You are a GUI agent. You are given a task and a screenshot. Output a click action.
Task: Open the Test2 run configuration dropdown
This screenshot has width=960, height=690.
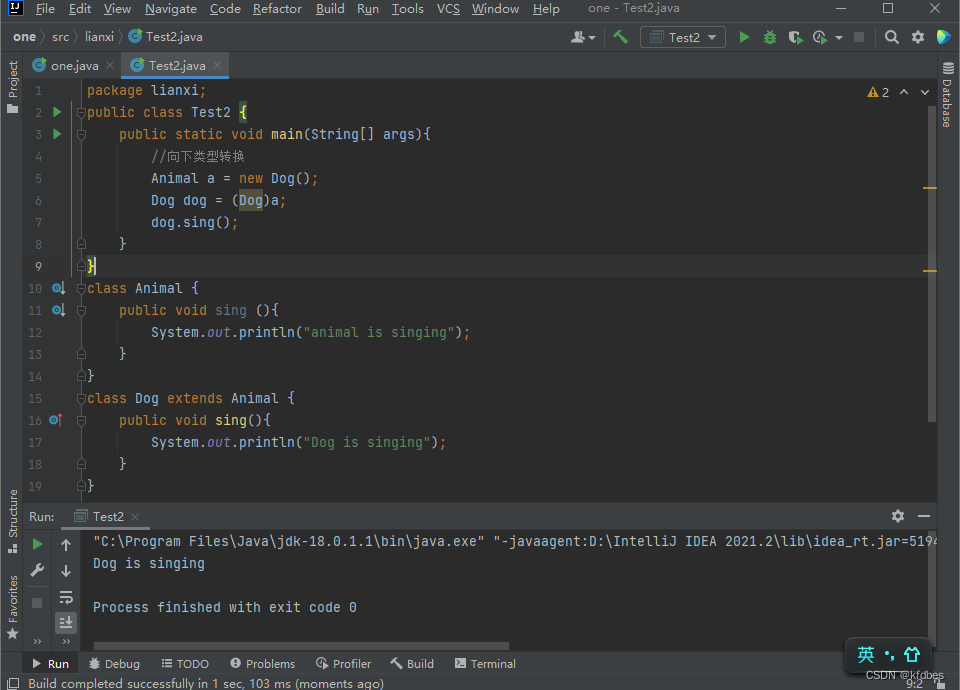pyautogui.click(x=684, y=37)
